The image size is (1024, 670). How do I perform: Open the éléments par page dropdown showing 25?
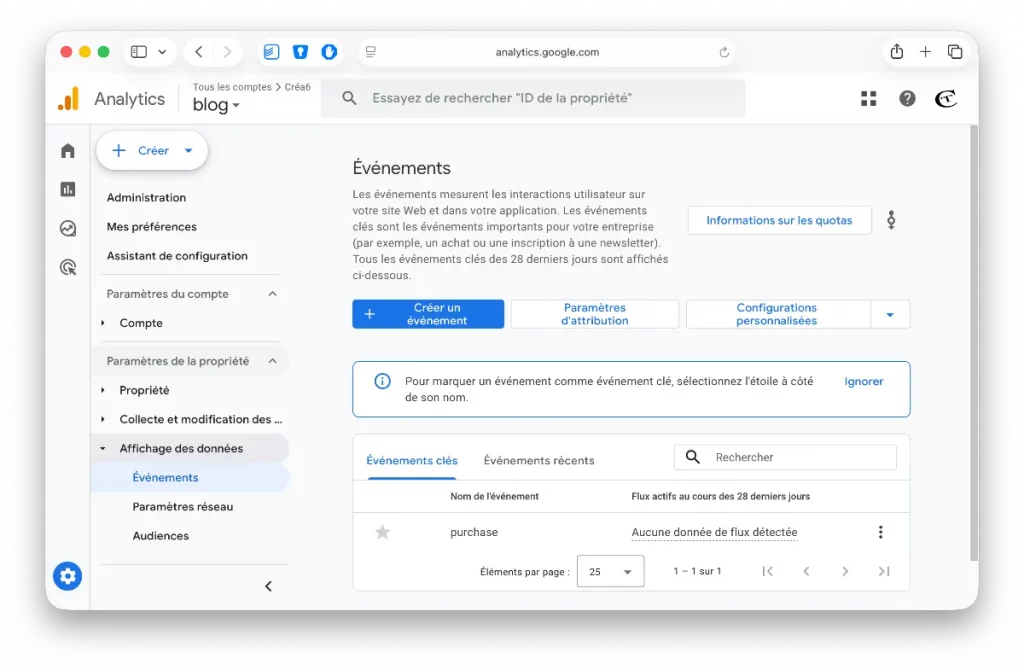coord(610,571)
